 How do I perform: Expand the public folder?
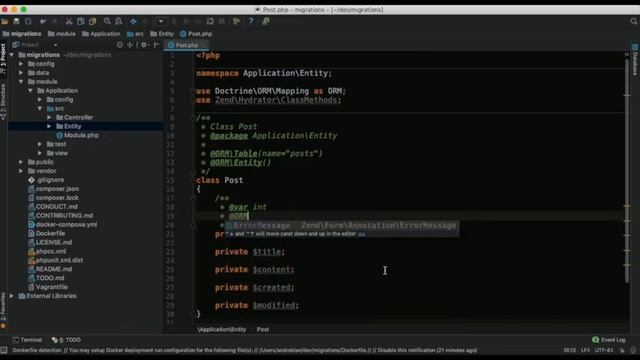point(21,162)
